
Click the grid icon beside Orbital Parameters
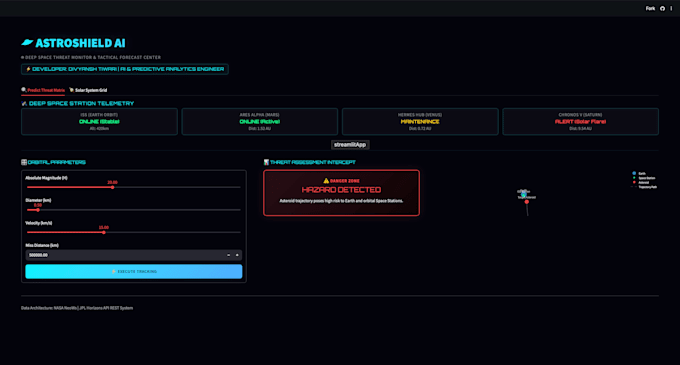(24, 162)
